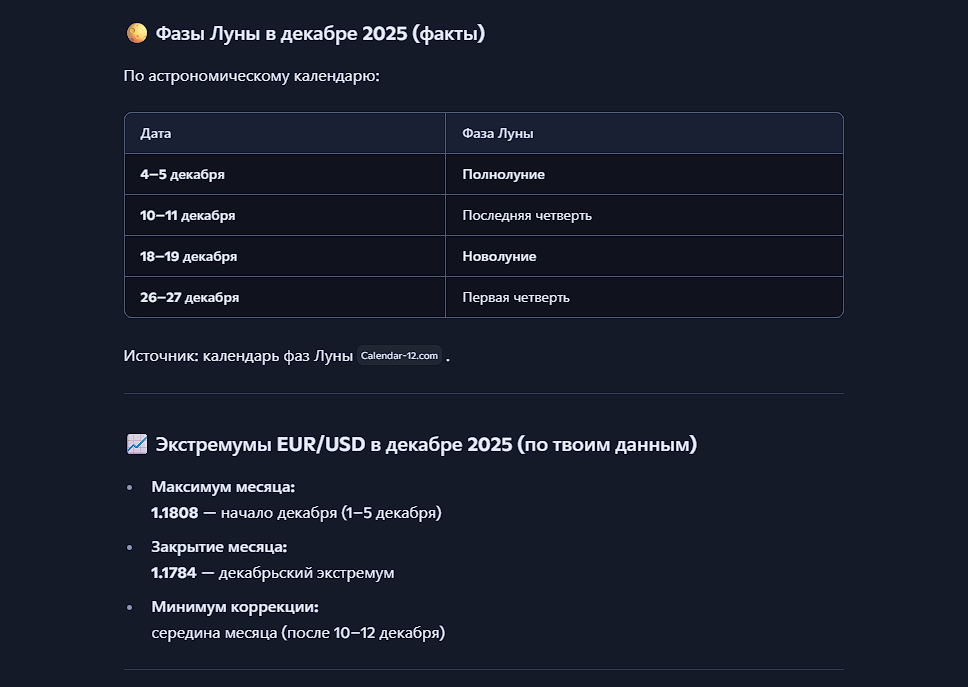Select the "18–19 декабря" table cell

click(x=188, y=256)
